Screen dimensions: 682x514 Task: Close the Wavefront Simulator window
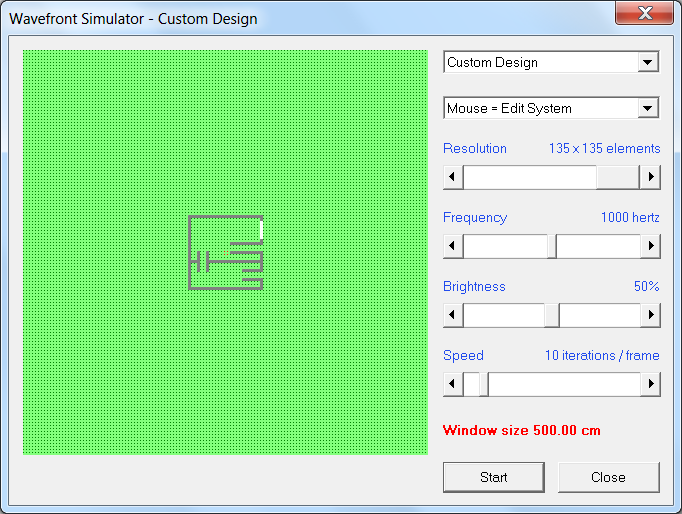[645, 13]
